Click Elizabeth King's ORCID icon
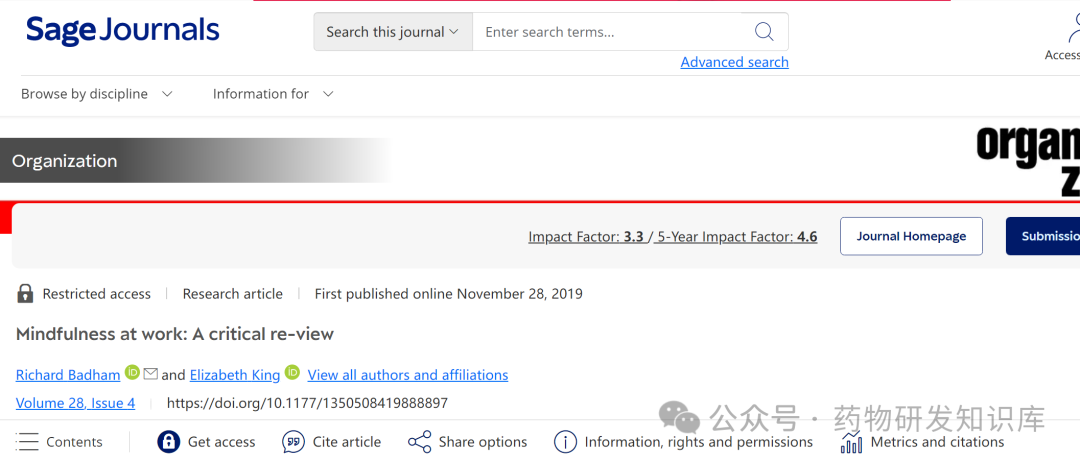Image resolution: width=1080 pixels, height=462 pixels. (x=292, y=373)
